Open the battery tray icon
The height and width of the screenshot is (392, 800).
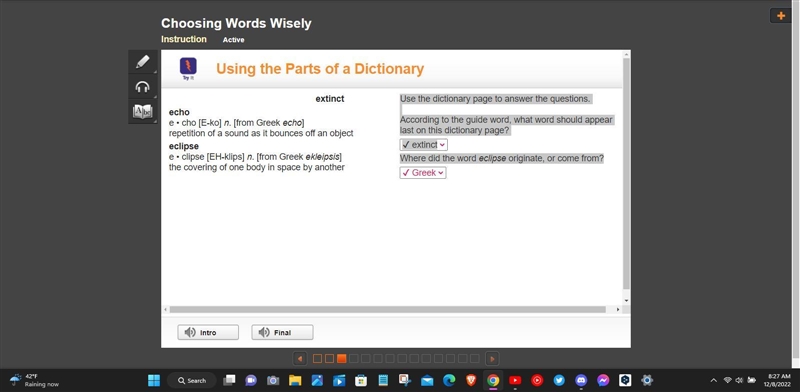(x=752, y=380)
